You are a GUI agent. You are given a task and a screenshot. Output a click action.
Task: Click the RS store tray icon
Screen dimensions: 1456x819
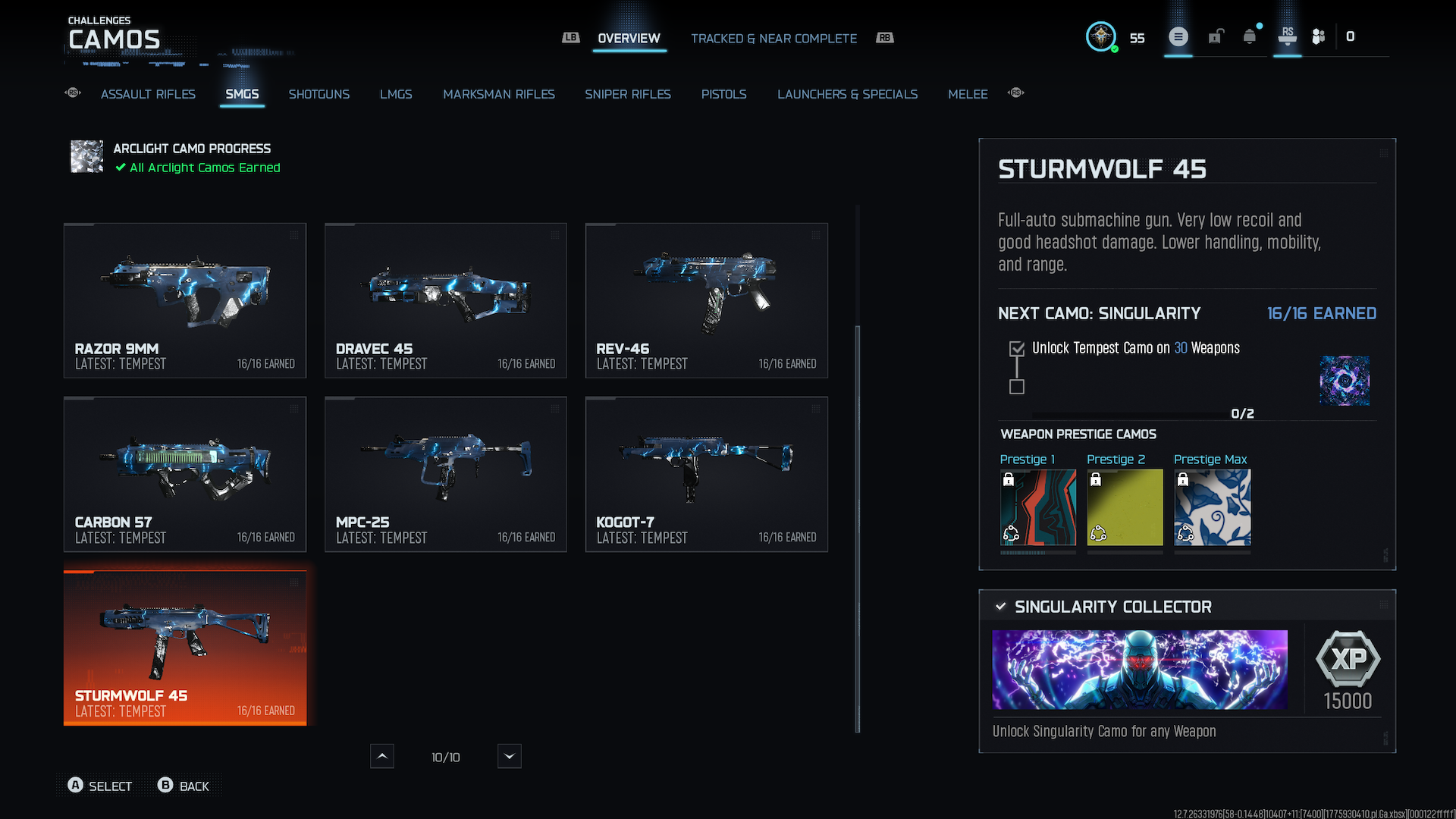[1288, 36]
